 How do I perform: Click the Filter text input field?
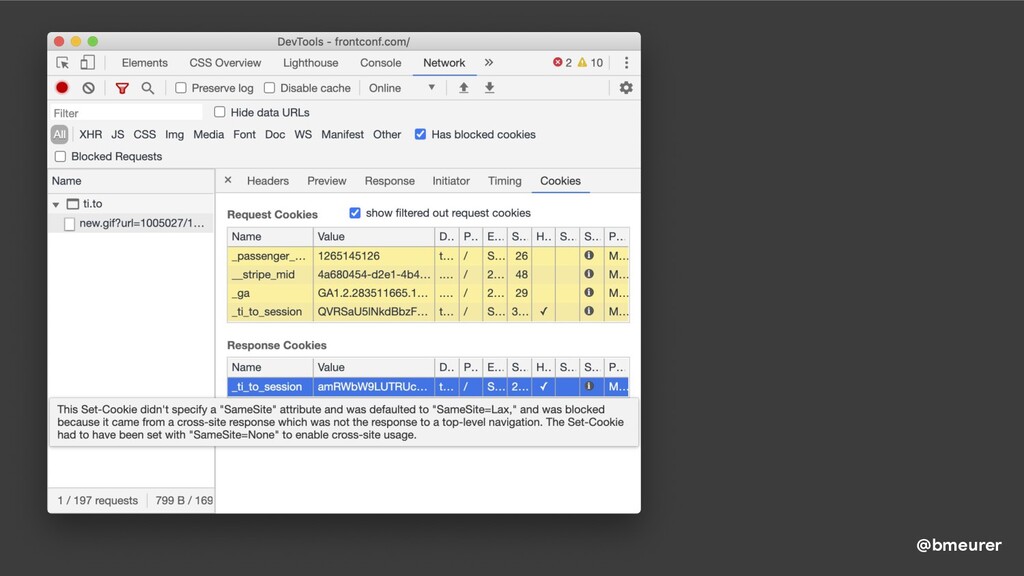127,112
